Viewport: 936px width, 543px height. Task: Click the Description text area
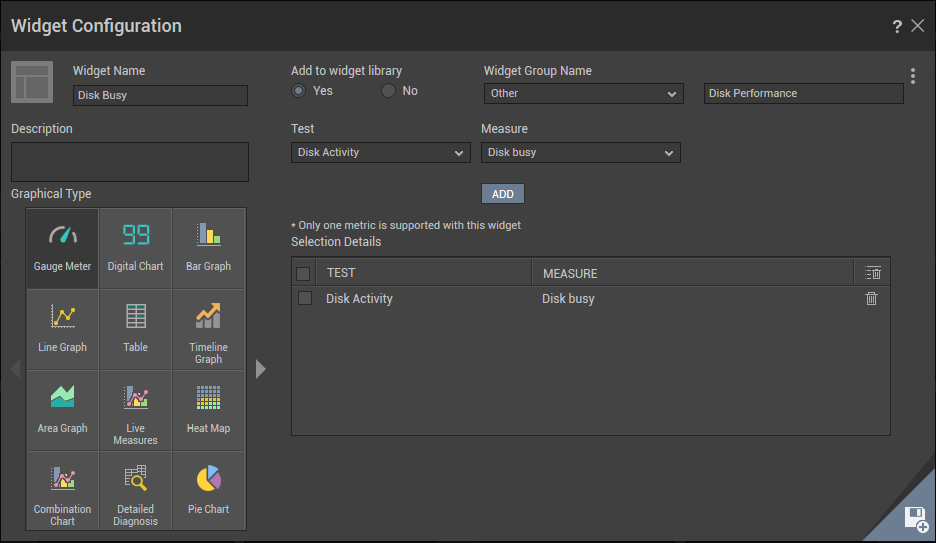130,162
